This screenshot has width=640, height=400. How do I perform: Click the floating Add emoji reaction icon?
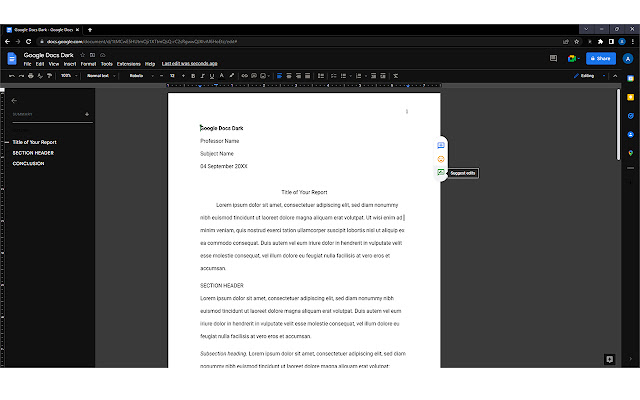point(441,159)
